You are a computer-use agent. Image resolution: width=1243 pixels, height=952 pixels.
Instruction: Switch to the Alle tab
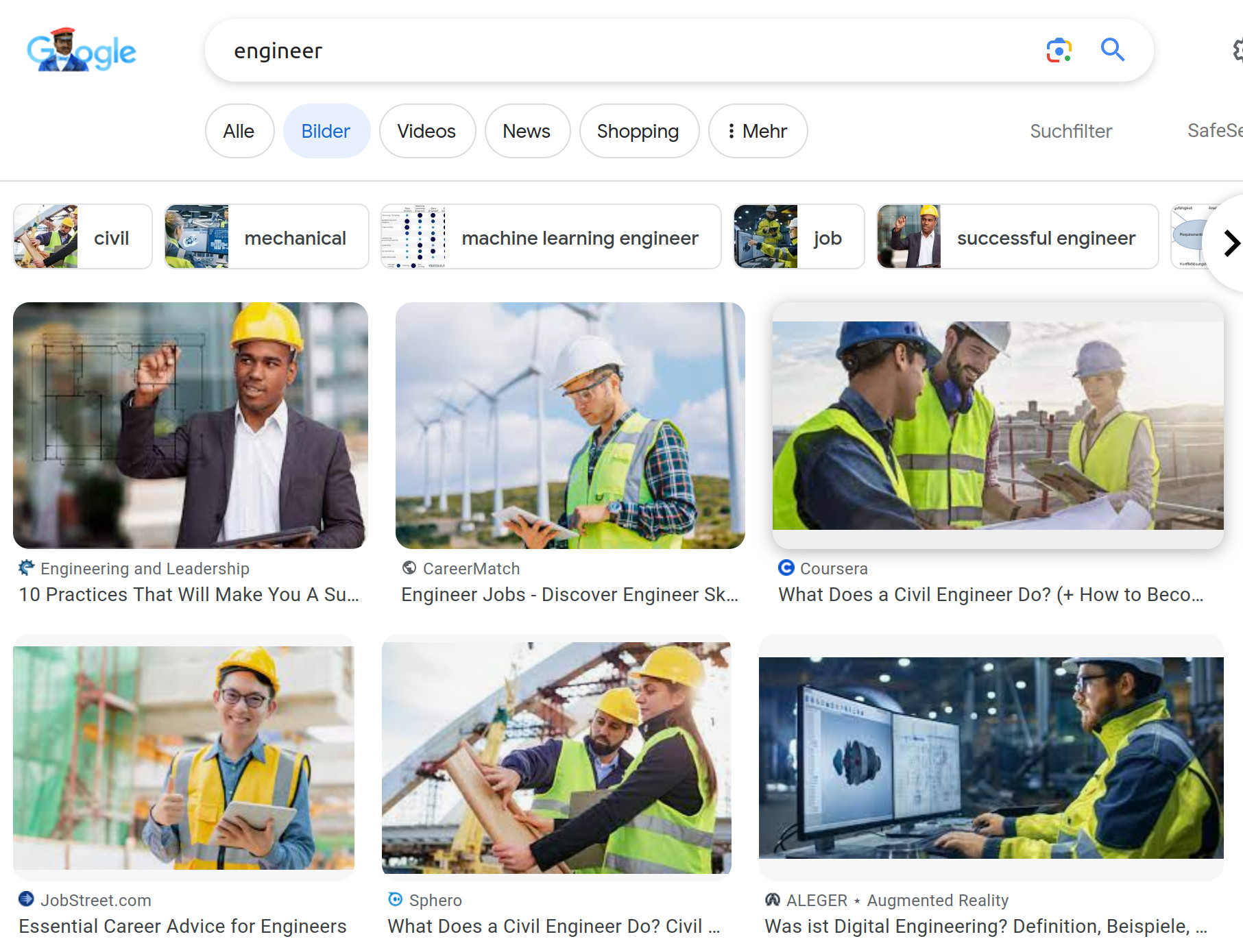239,131
